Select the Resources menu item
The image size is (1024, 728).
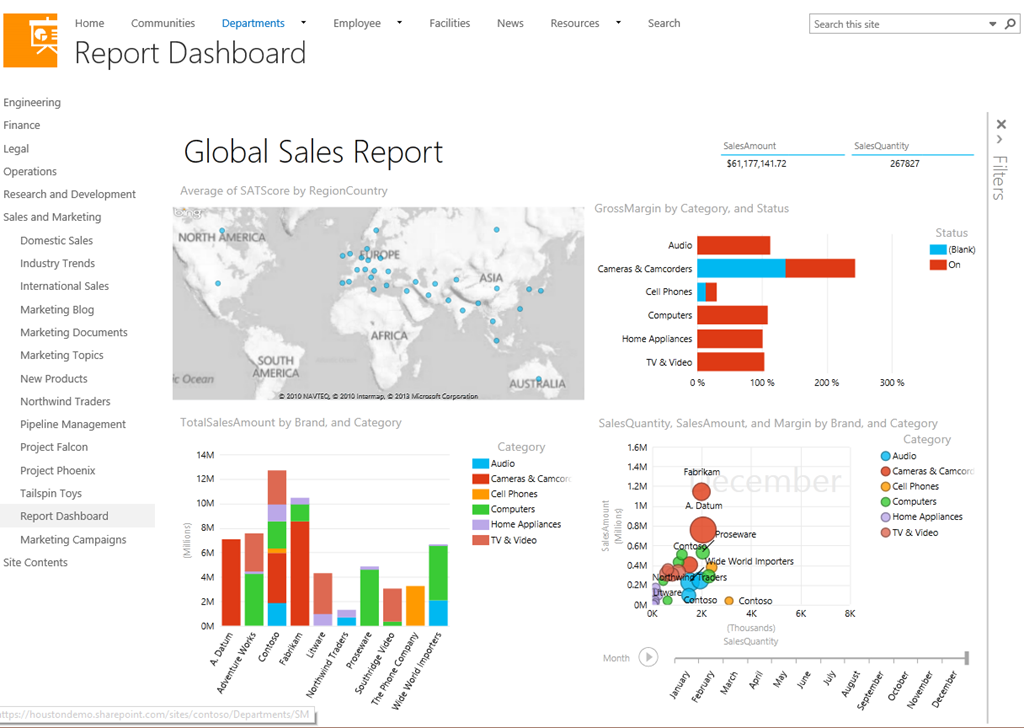[x=575, y=23]
